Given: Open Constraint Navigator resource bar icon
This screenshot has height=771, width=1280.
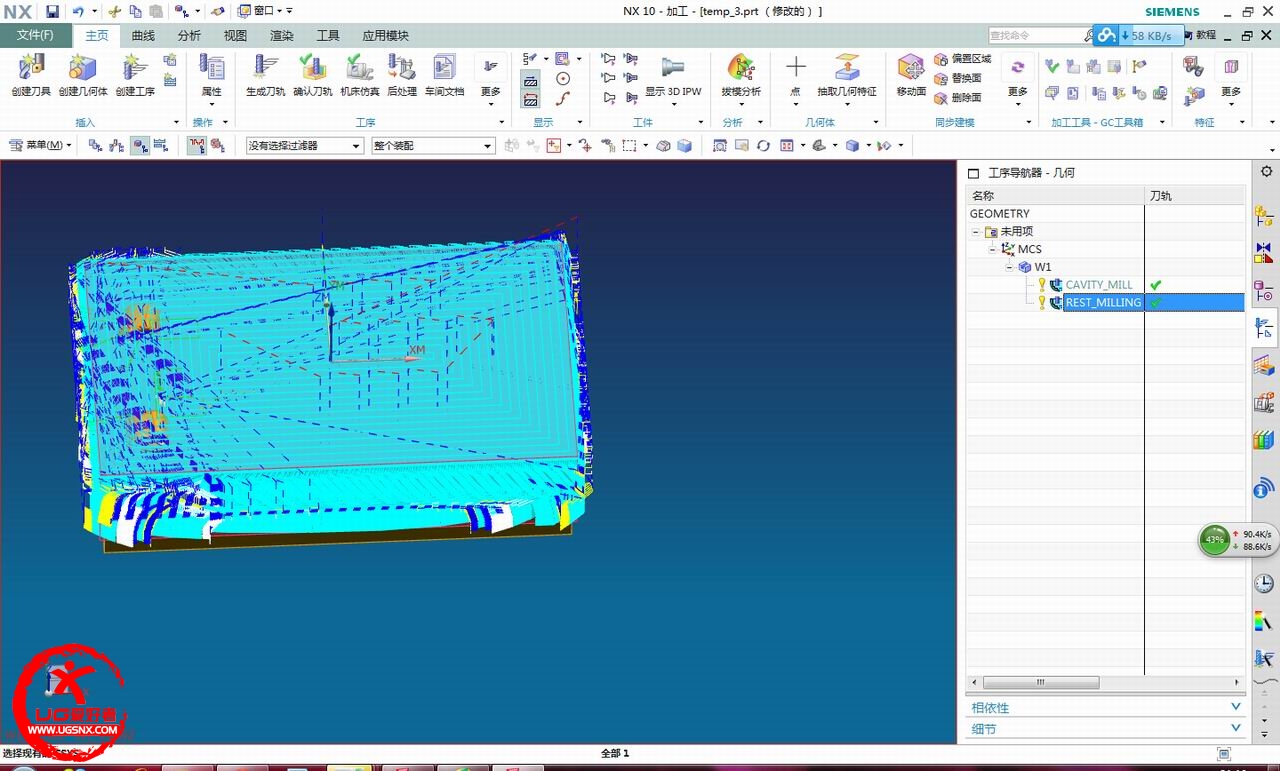Looking at the screenshot, I should pyautogui.click(x=1264, y=253).
